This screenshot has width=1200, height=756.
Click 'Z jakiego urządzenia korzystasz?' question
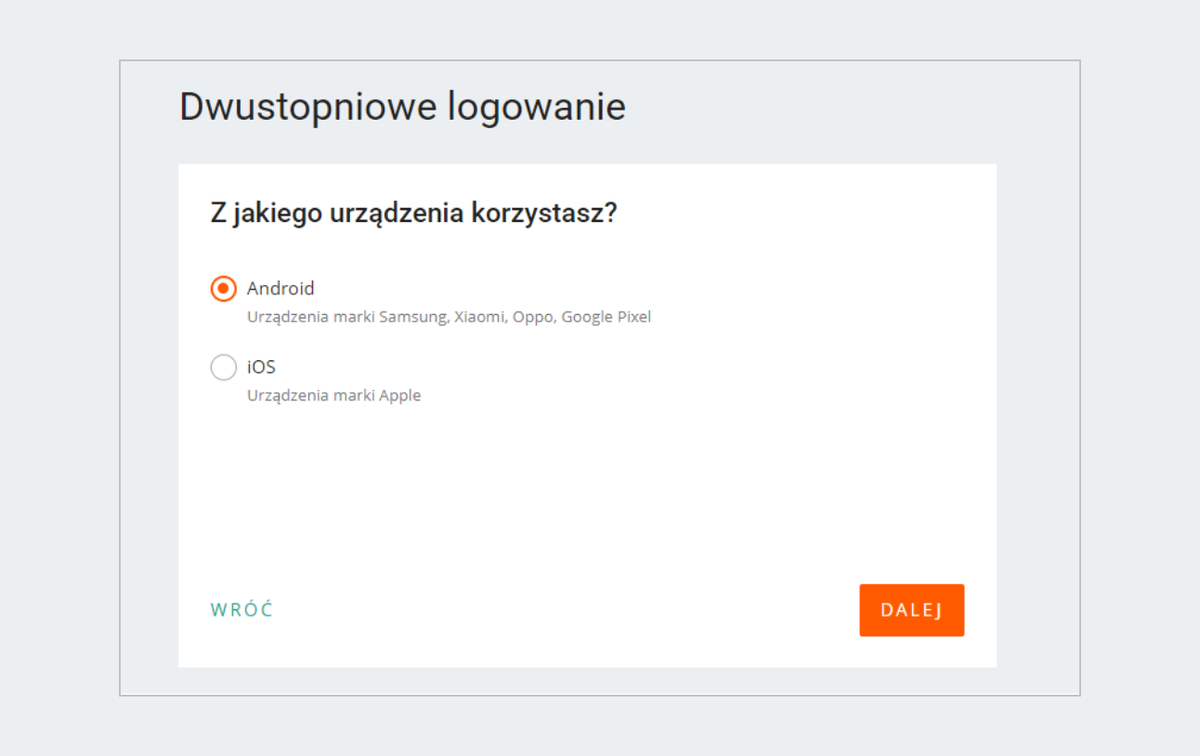point(413,214)
